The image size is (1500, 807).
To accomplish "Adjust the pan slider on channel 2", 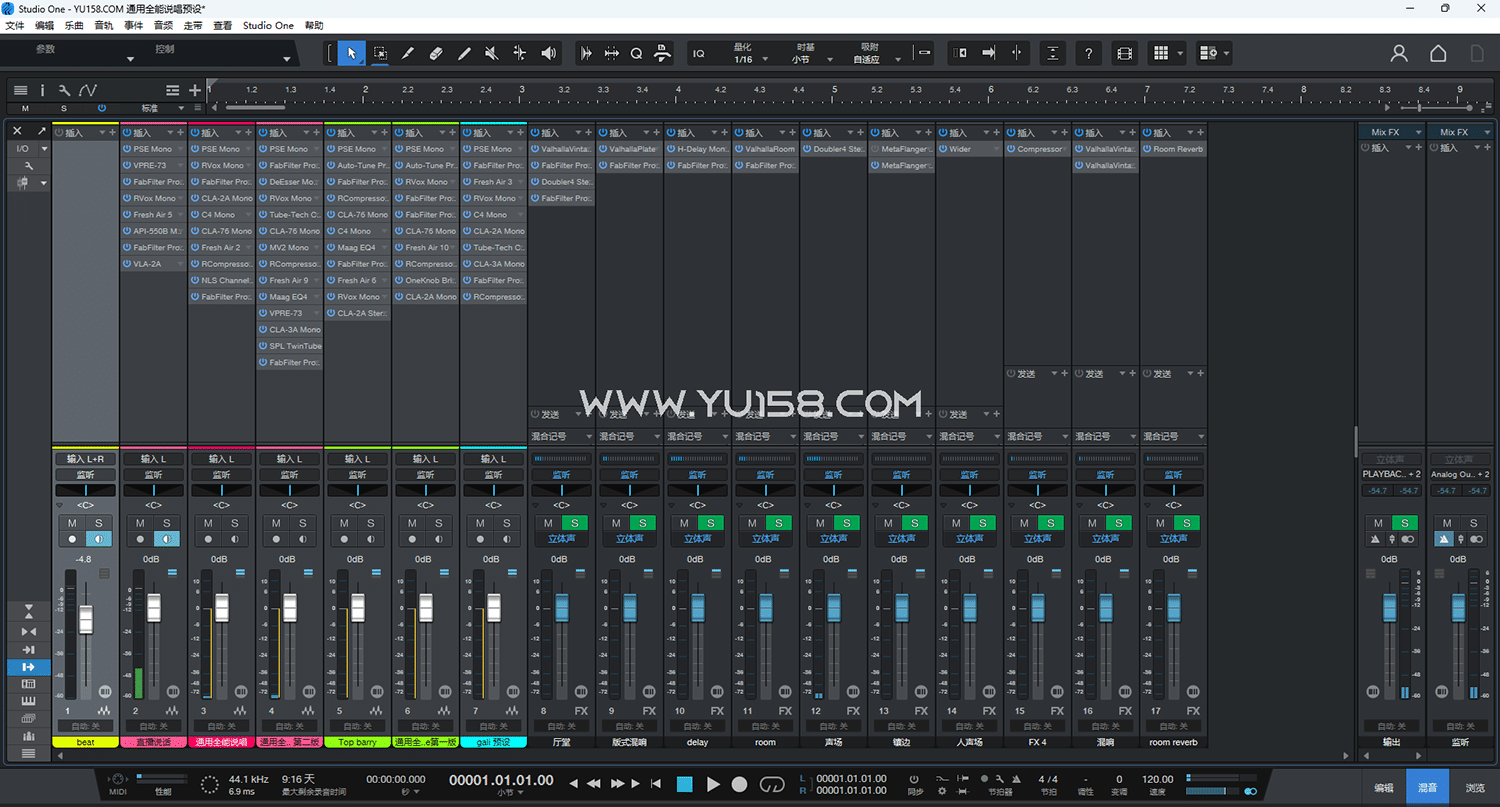I will (x=153, y=491).
